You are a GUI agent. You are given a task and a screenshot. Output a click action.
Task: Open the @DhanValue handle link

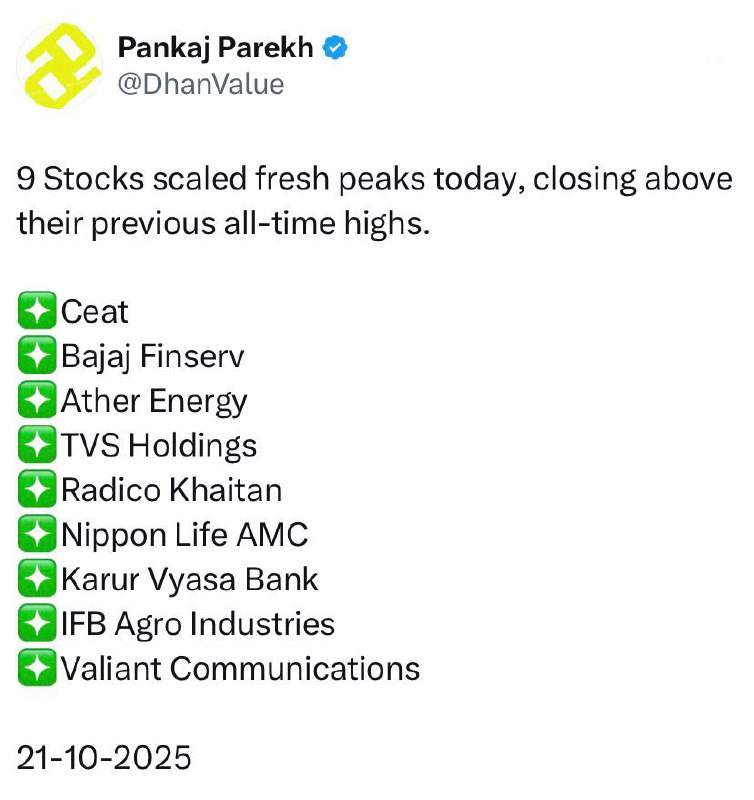(201, 84)
